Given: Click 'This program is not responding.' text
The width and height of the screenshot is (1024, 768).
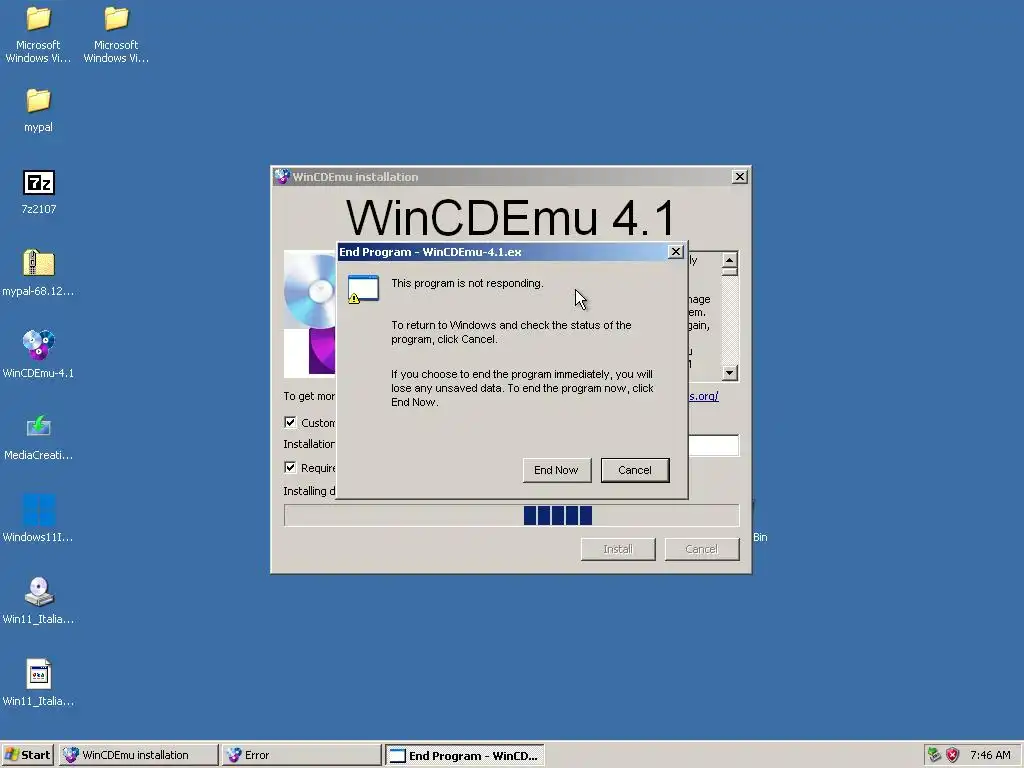Looking at the screenshot, I should 467,283.
